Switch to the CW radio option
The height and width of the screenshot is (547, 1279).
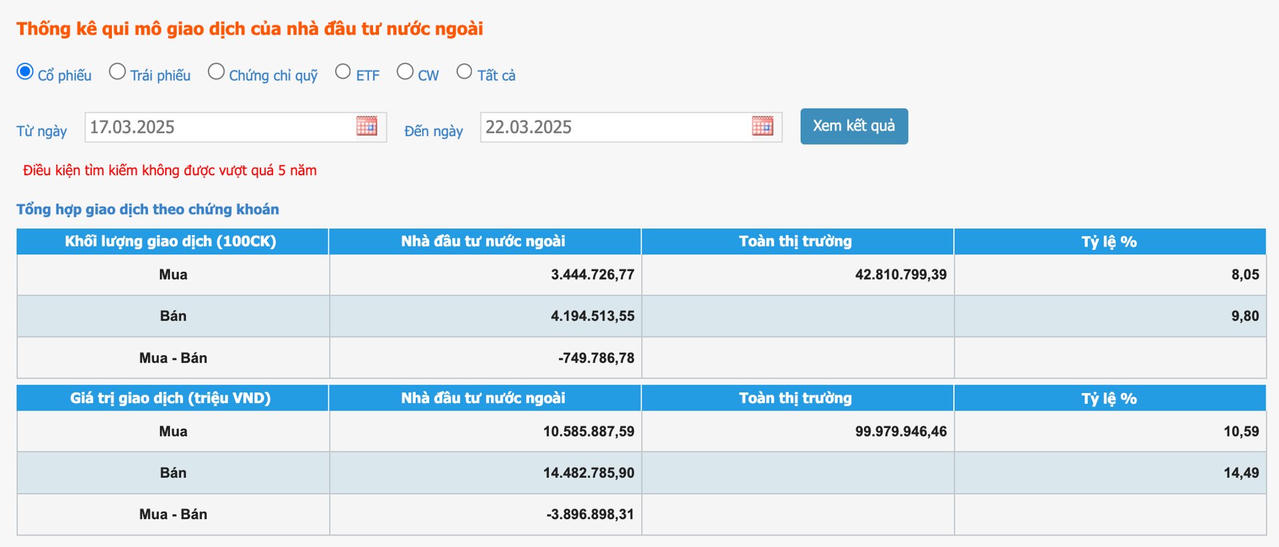point(405,72)
